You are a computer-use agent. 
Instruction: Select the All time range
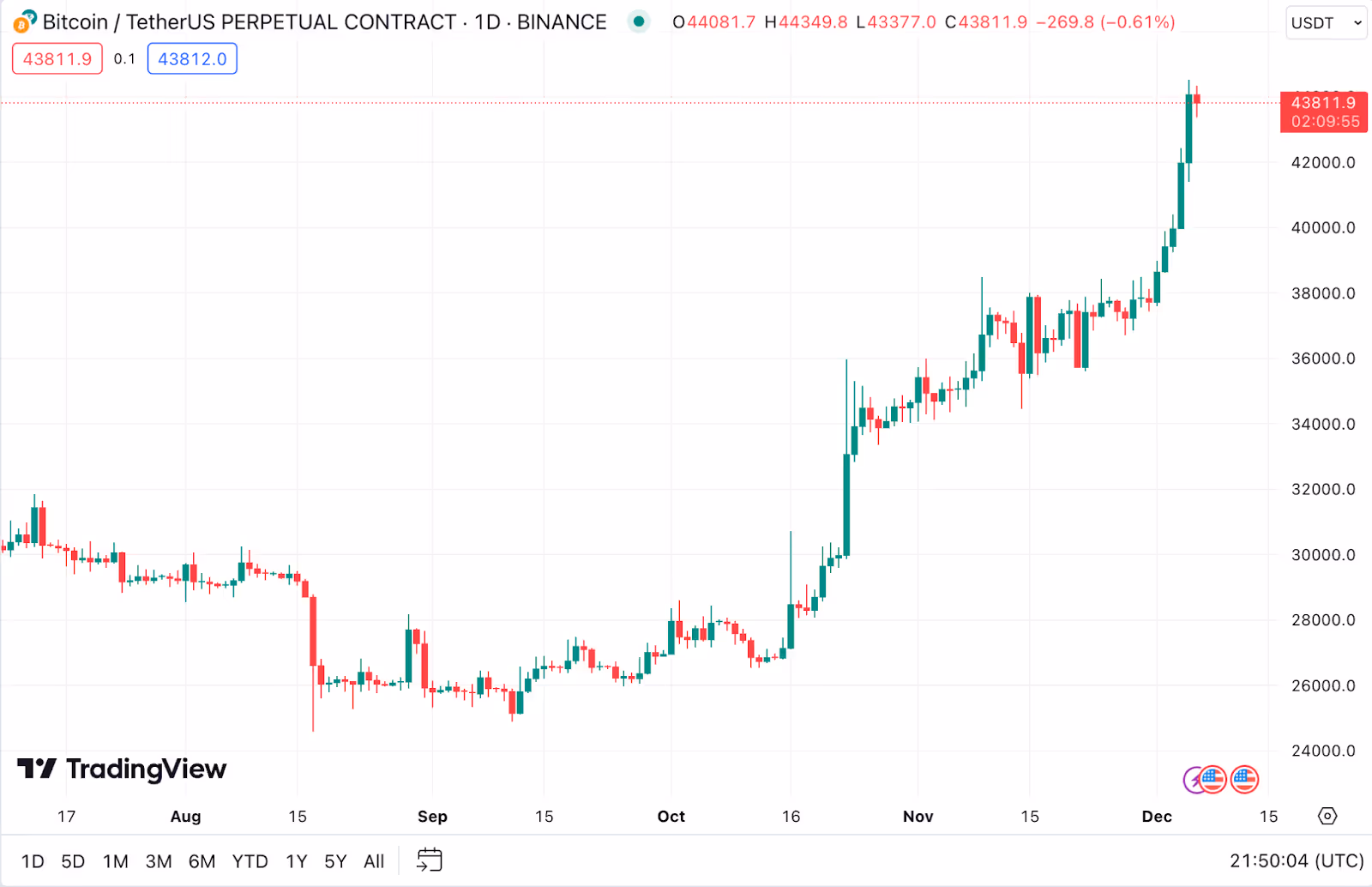tap(373, 860)
